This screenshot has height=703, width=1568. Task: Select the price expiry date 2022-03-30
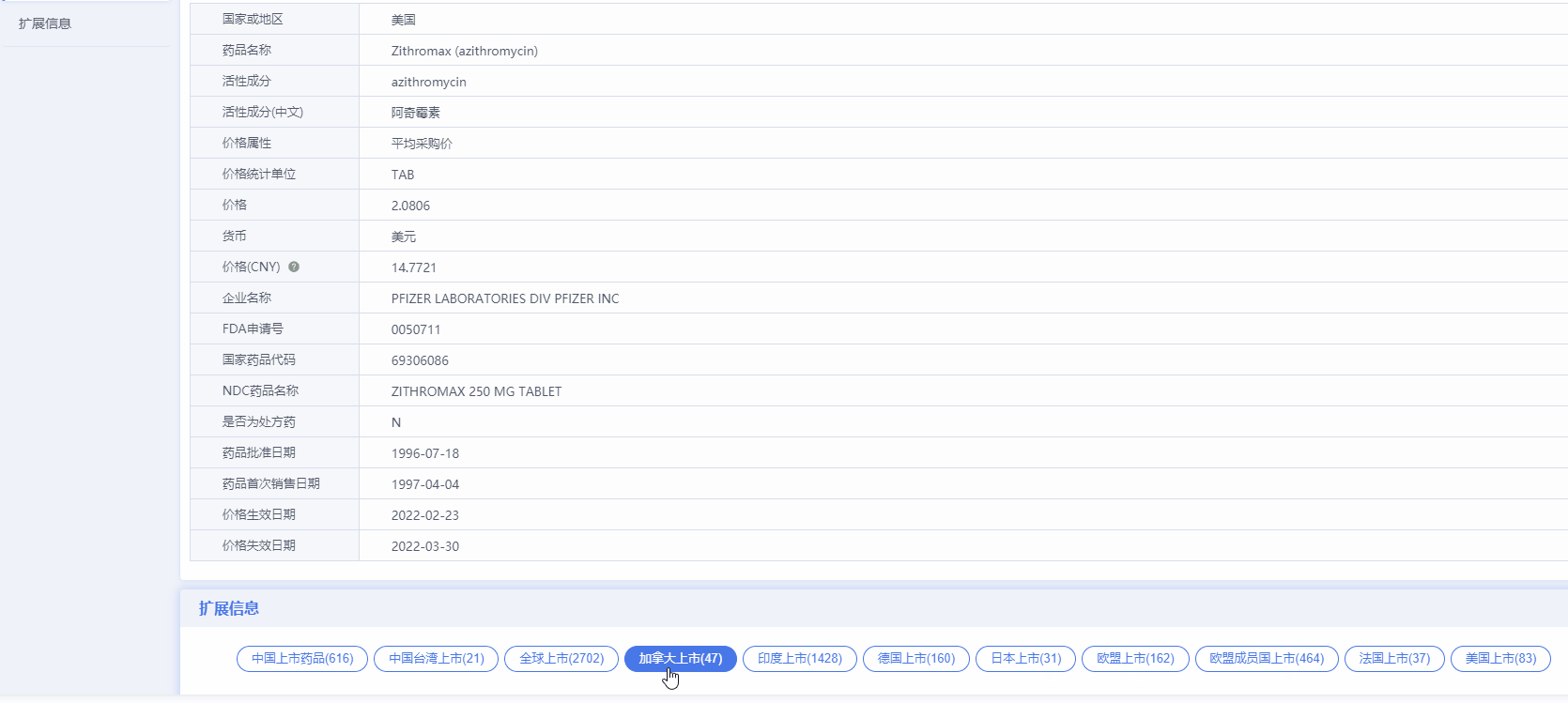pos(425,546)
